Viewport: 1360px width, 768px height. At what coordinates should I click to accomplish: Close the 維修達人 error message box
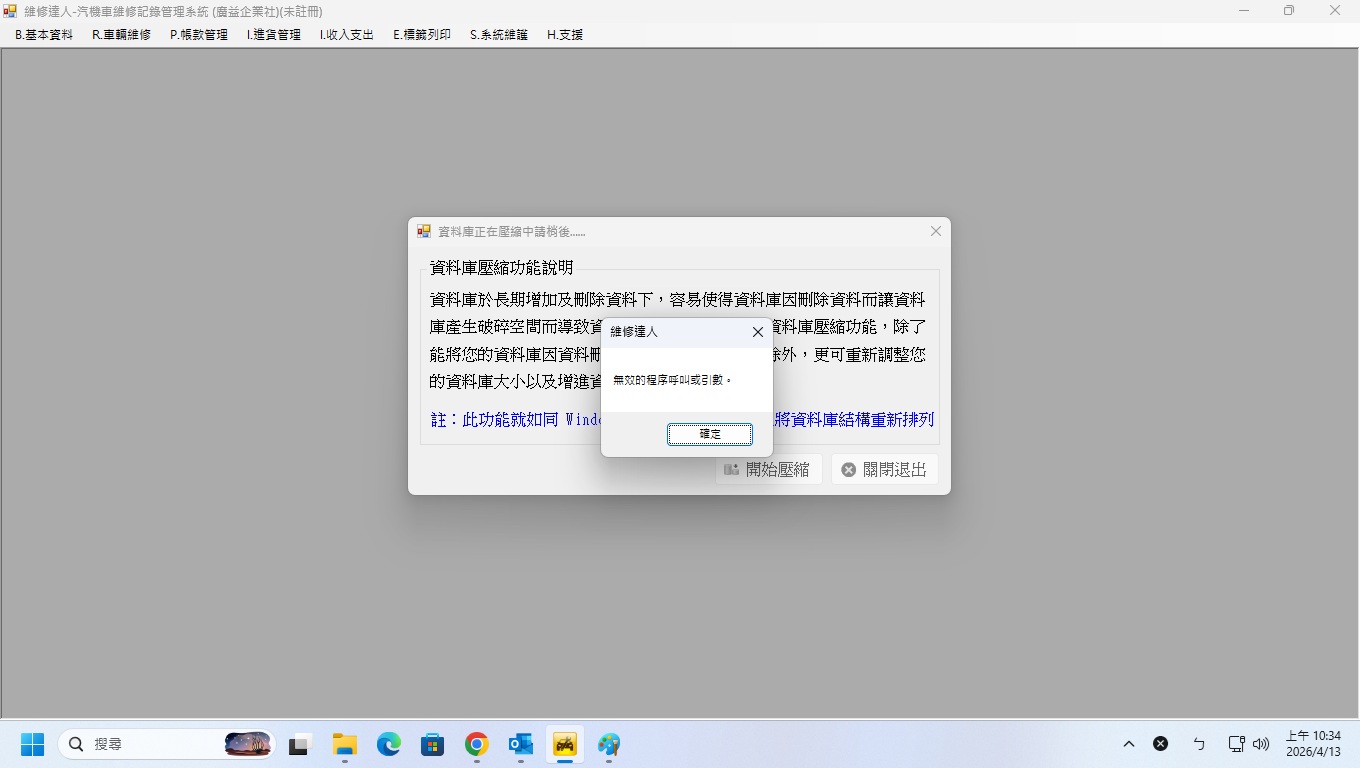757,332
